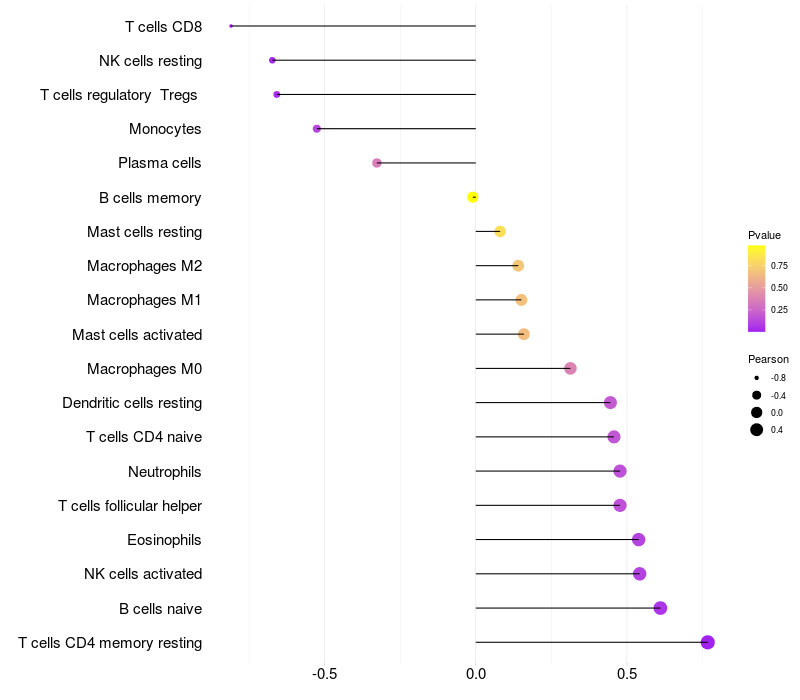Click the Pearson legend -0.4 size dot
Viewport: 800px width, 700px height.
757,395
